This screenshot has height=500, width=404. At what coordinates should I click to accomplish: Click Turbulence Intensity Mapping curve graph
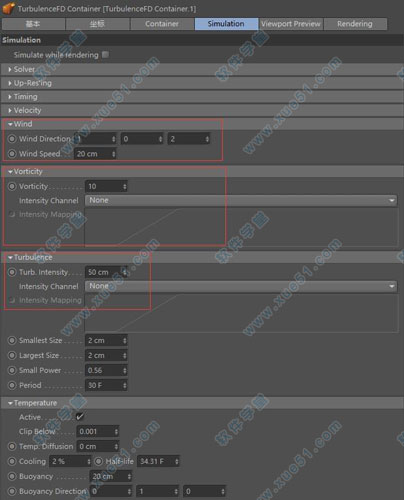(241, 313)
